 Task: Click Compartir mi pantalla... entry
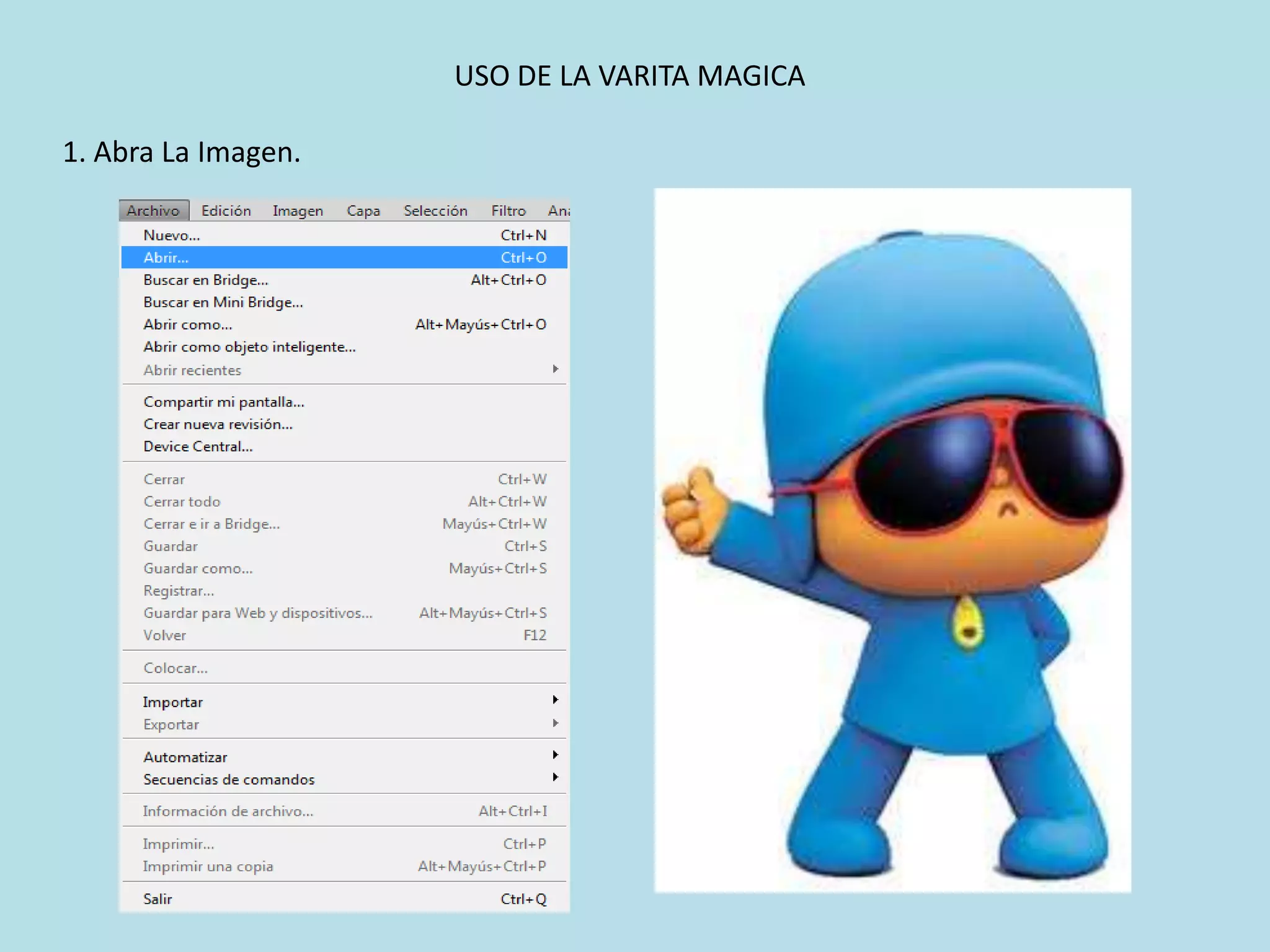point(224,402)
